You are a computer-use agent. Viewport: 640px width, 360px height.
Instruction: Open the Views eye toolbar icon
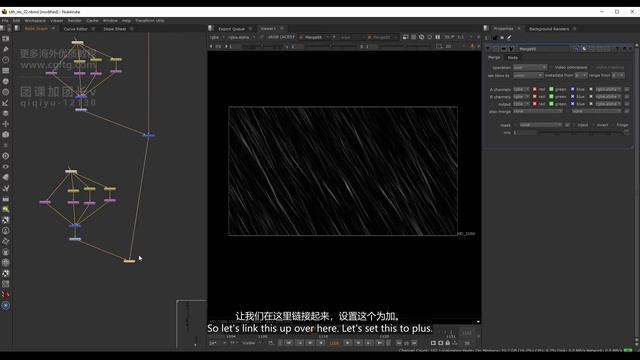pyautogui.click(x=6, y=167)
